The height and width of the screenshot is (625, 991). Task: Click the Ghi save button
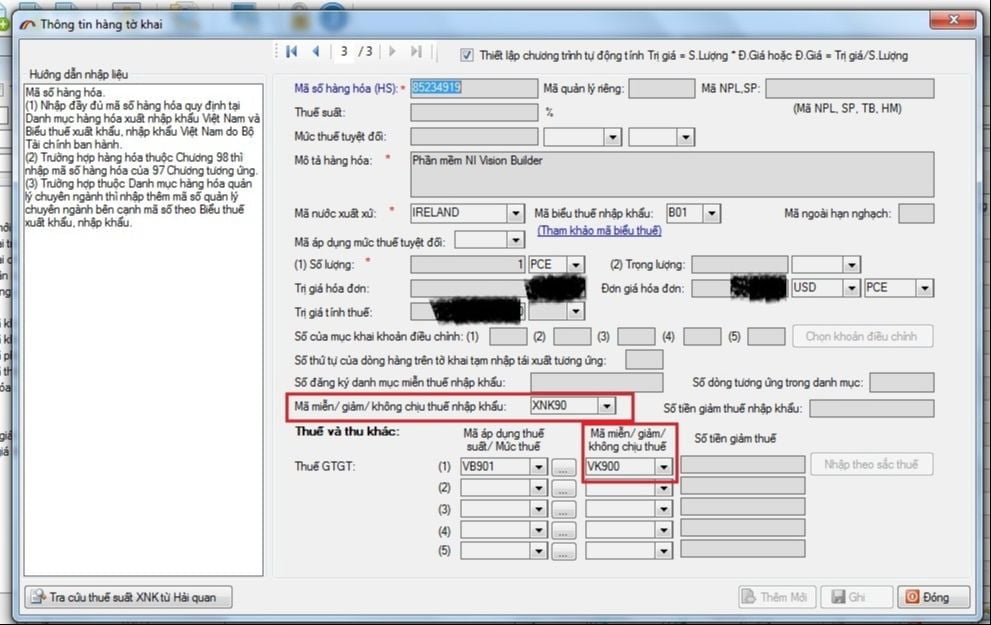(856, 597)
